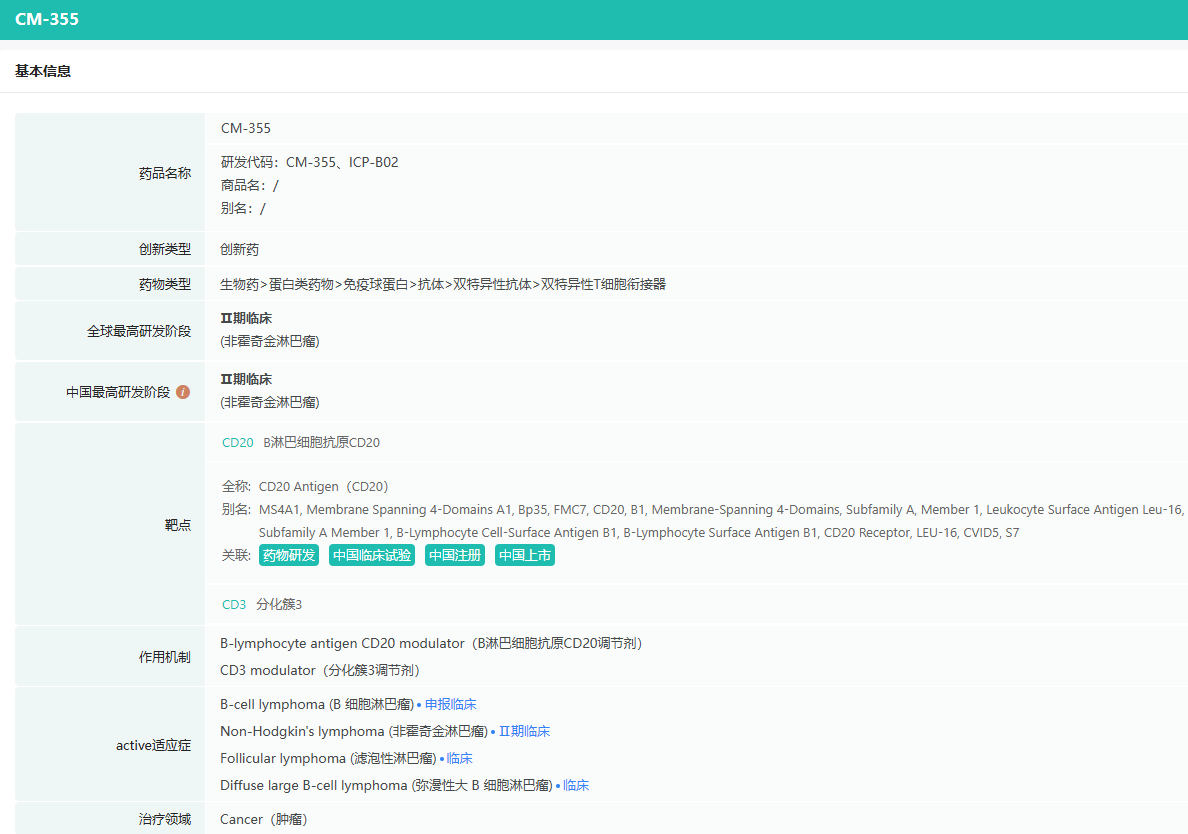
Task: Open the CD20 target link
Action: [x=237, y=442]
